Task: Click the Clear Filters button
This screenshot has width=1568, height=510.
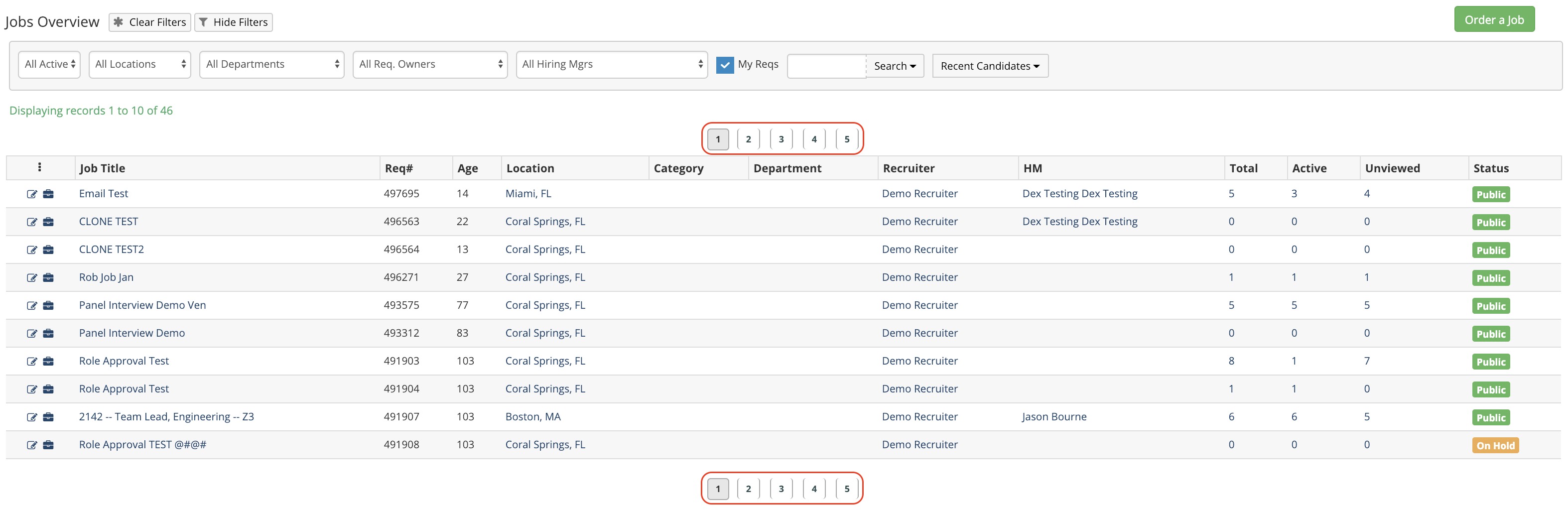Action: pos(150,22)
